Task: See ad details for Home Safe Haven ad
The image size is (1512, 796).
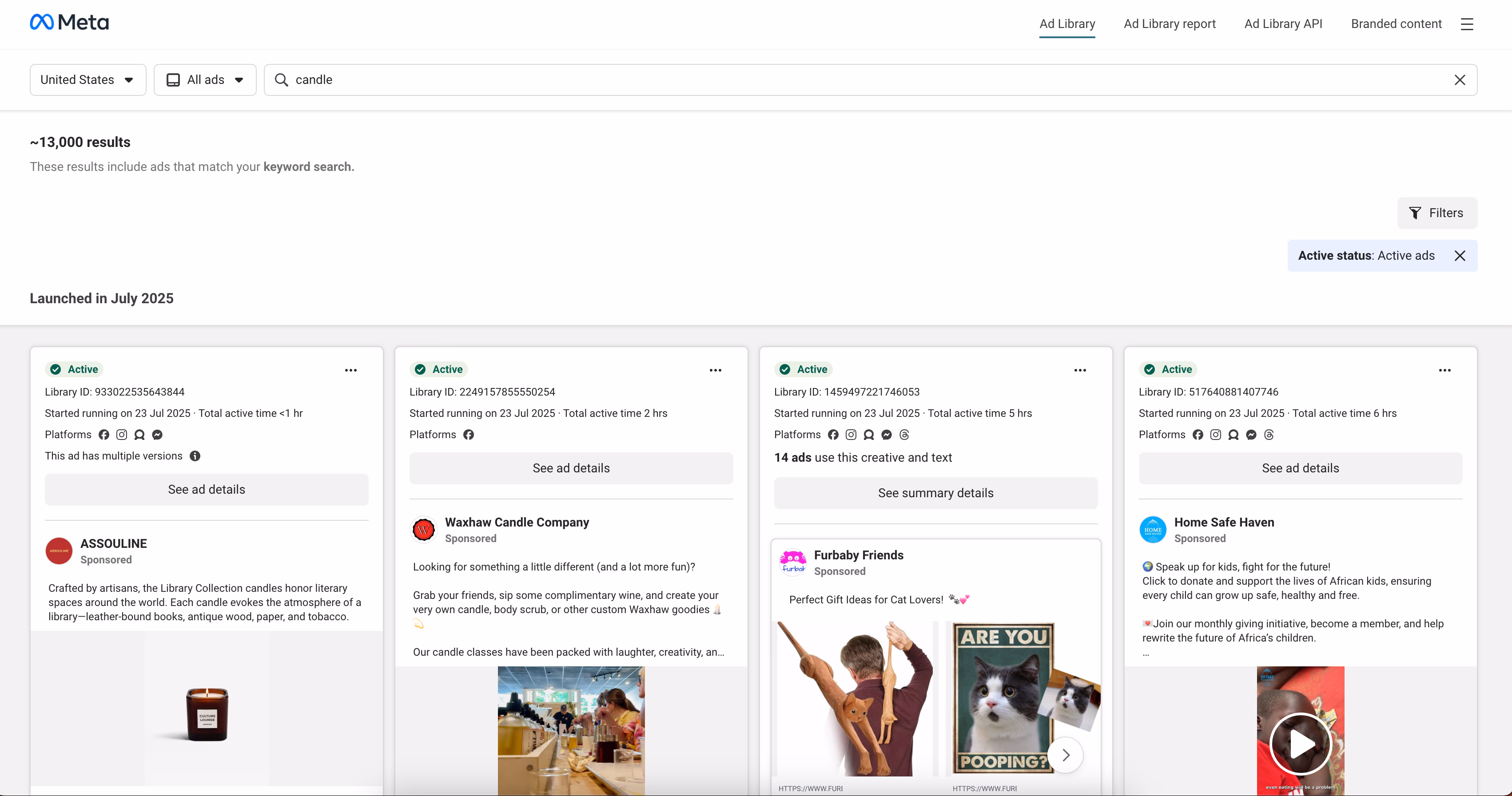Action: (1300, 468)
